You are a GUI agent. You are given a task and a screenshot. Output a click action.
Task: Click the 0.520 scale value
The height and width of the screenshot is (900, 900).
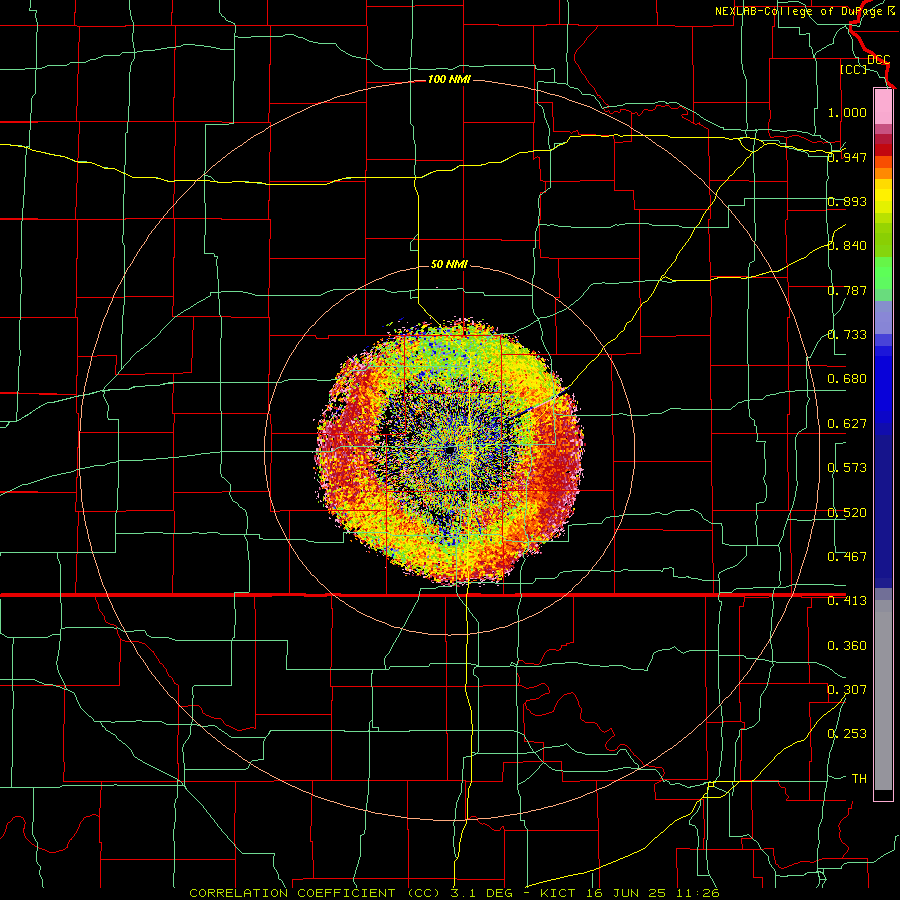click(847, 513)
